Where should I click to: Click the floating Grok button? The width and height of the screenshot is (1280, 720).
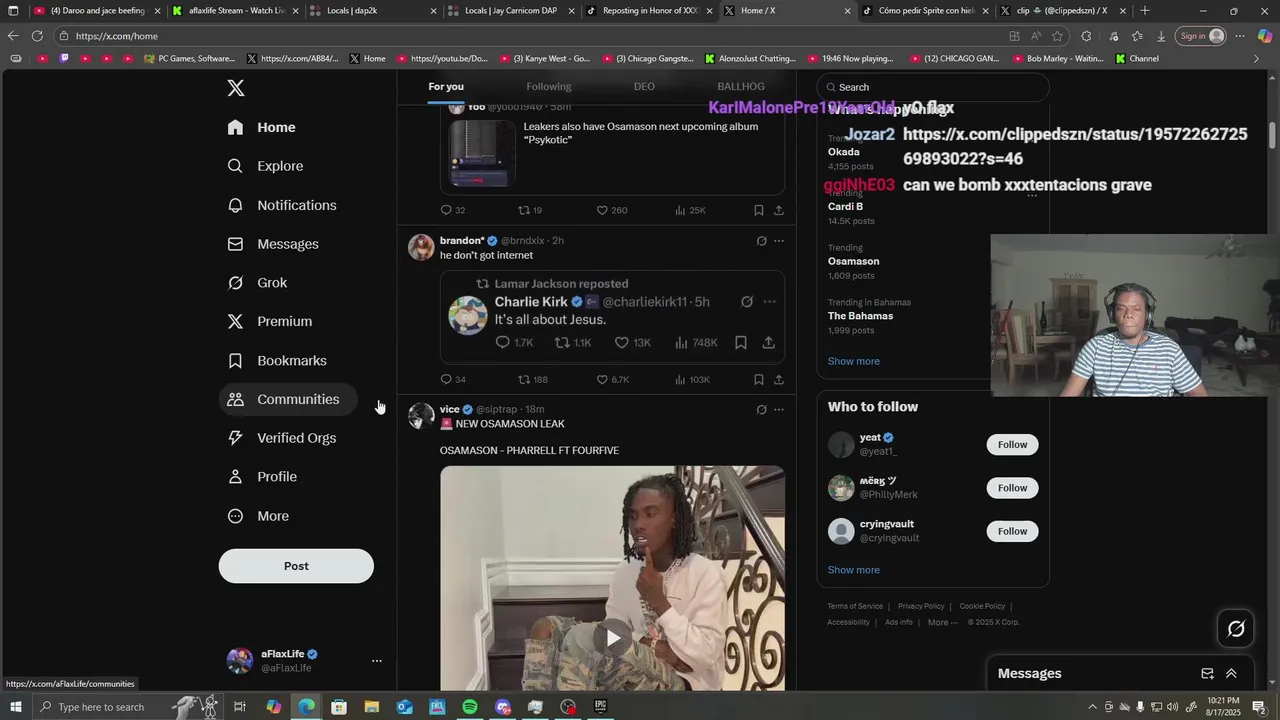[1236, 629]
